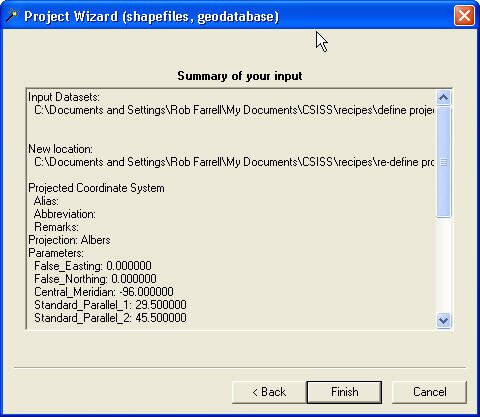The width and height of the screenshot is (480, 417).
Task: Cancel the Project Wizard
Action: pos(429,392)
